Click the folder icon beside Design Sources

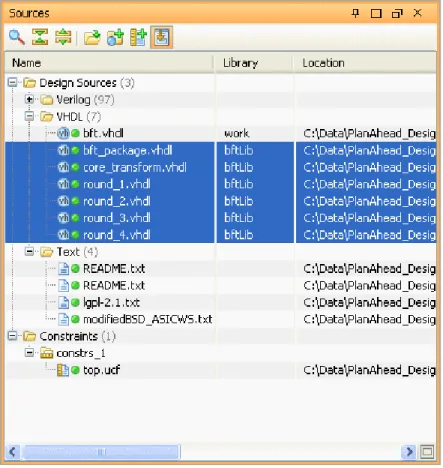(x=29, y=83)
